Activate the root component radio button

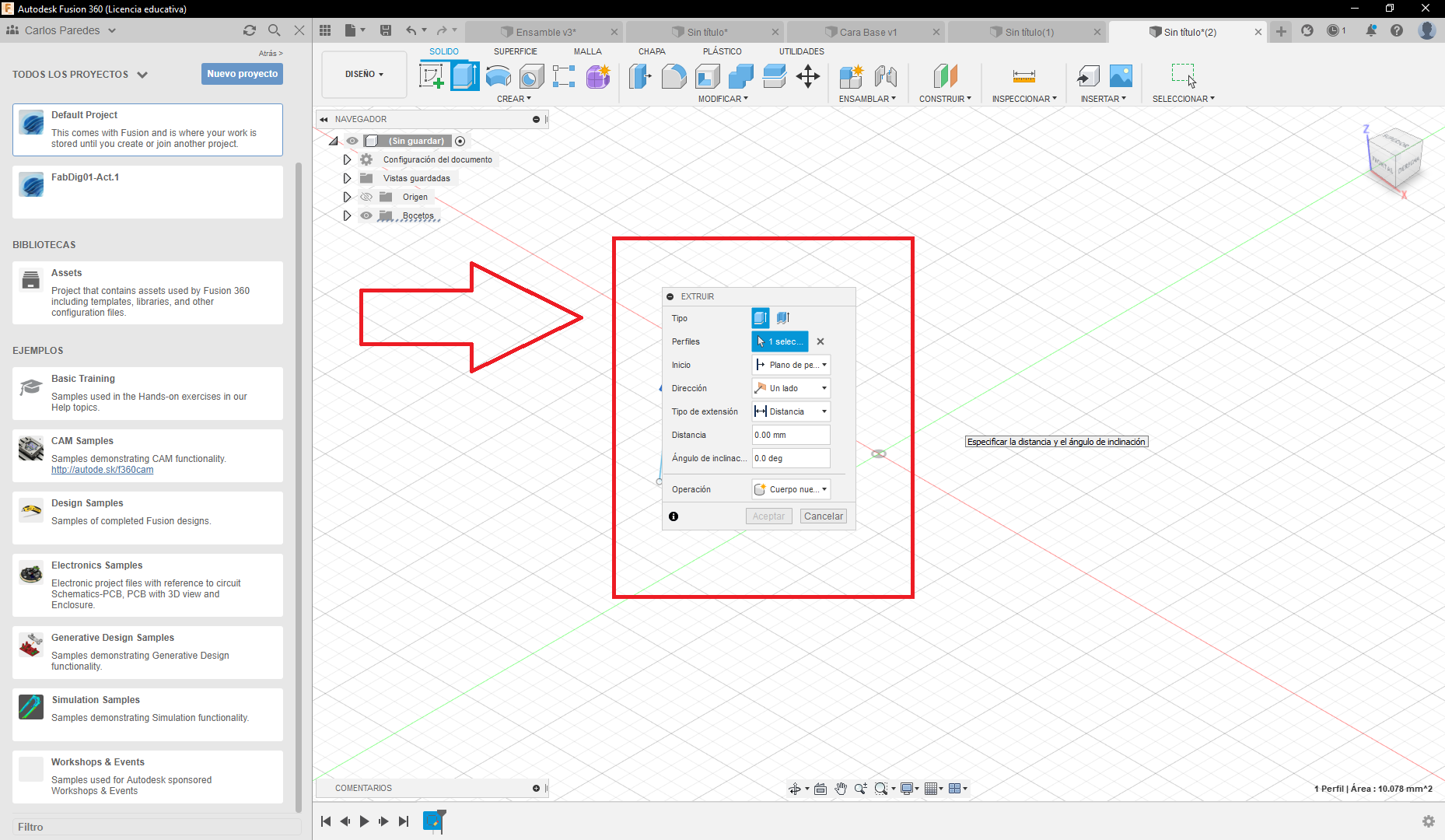point(460,141)
